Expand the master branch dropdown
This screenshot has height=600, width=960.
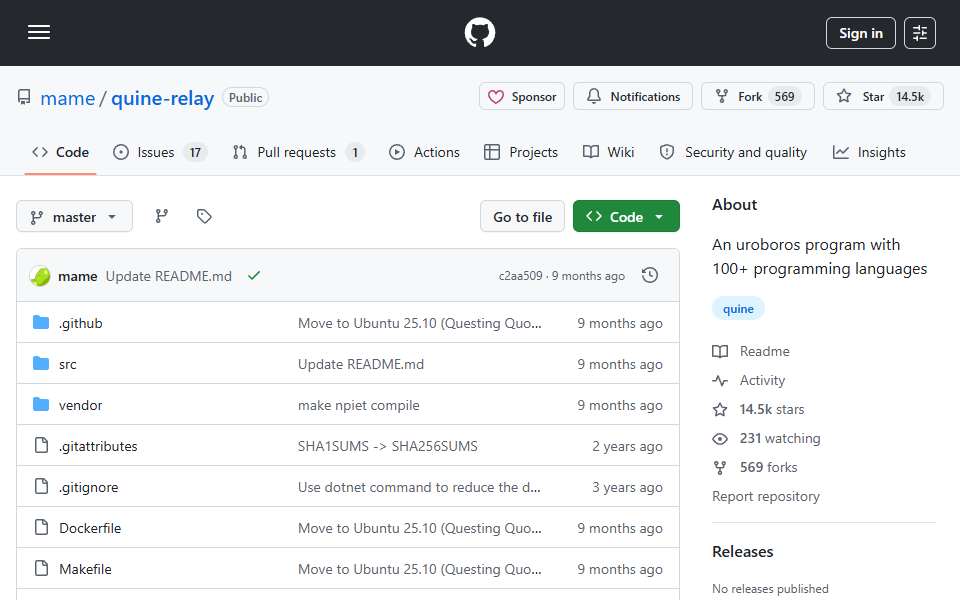click(x=74, y=217)
